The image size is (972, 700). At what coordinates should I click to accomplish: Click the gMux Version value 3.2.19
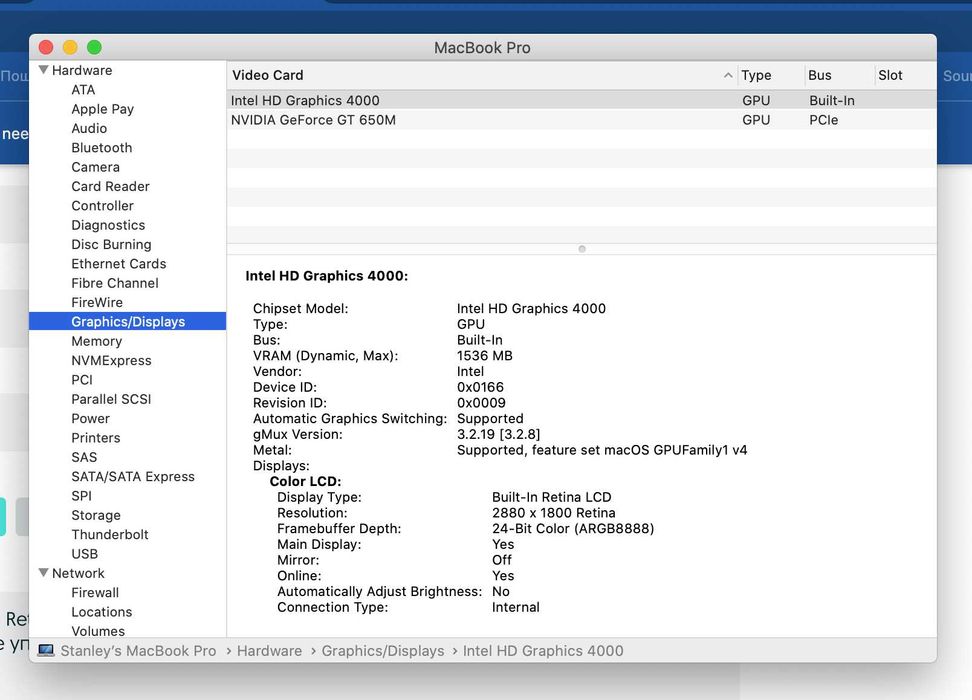pos(498,434)
